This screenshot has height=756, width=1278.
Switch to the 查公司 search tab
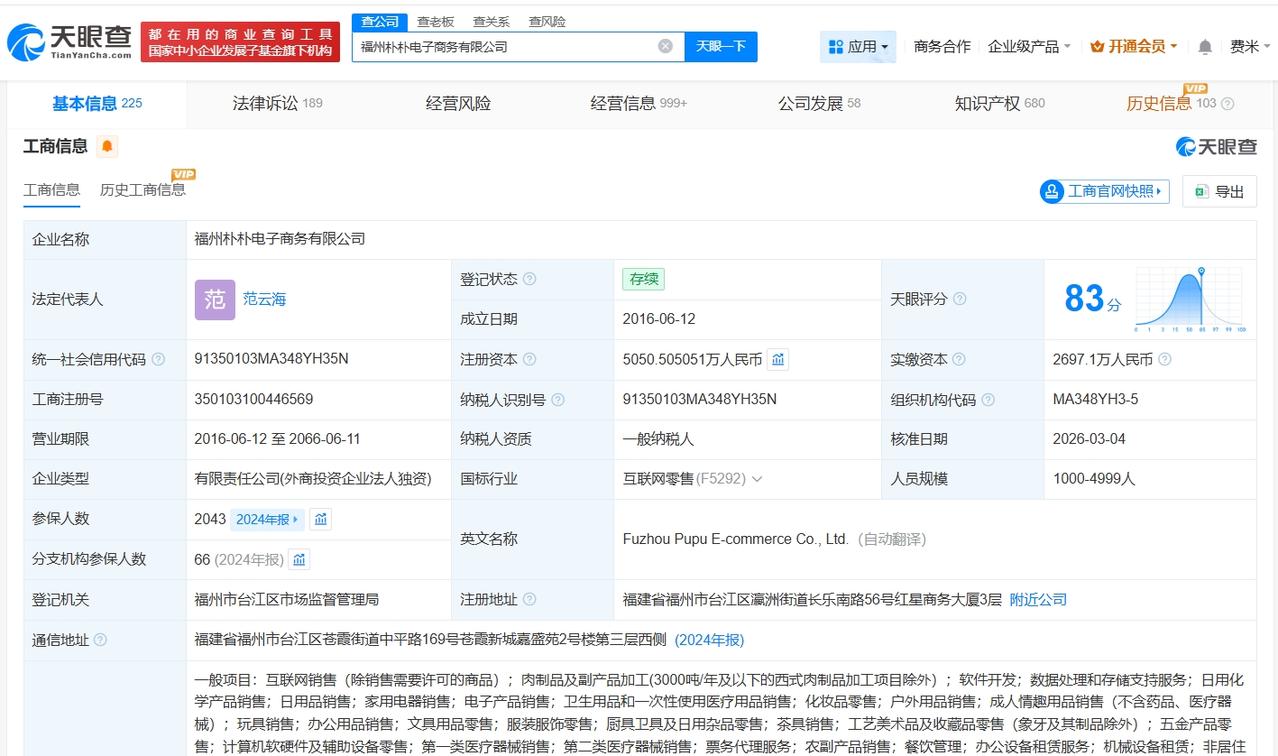(x=379, y=21)
